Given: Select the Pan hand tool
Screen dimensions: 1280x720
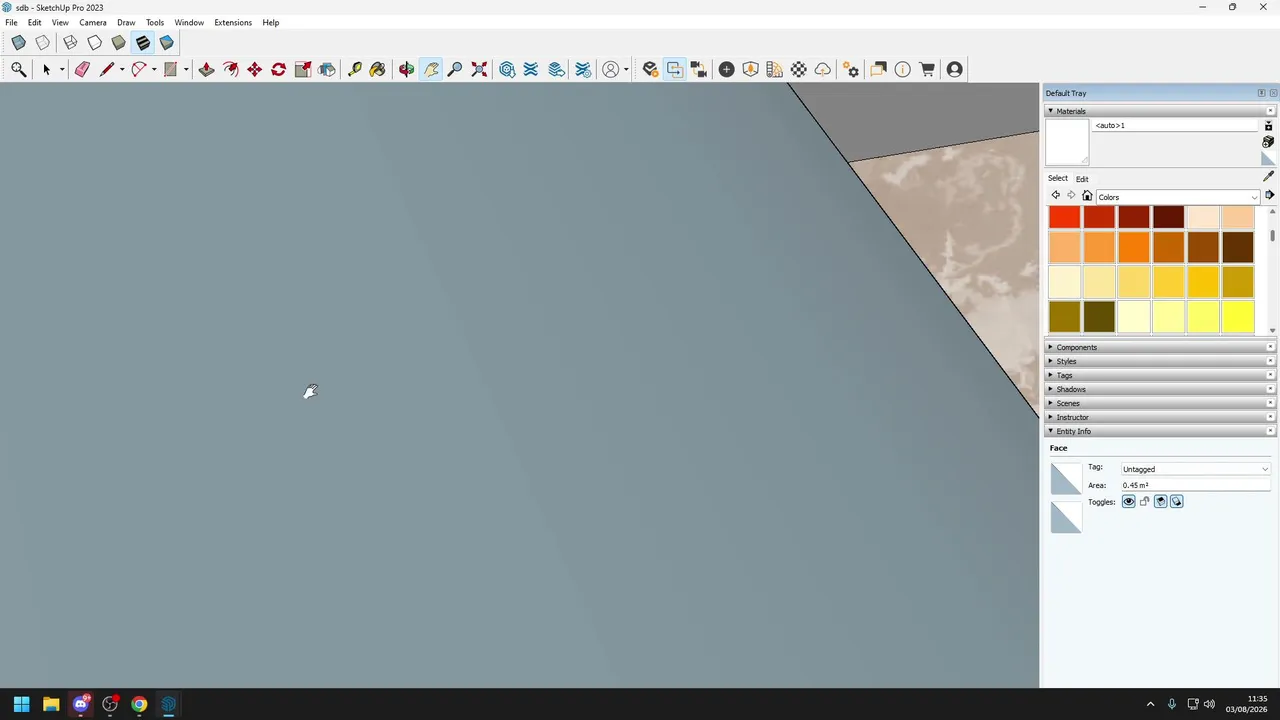Looking at the screenshot, I should 431,69.
